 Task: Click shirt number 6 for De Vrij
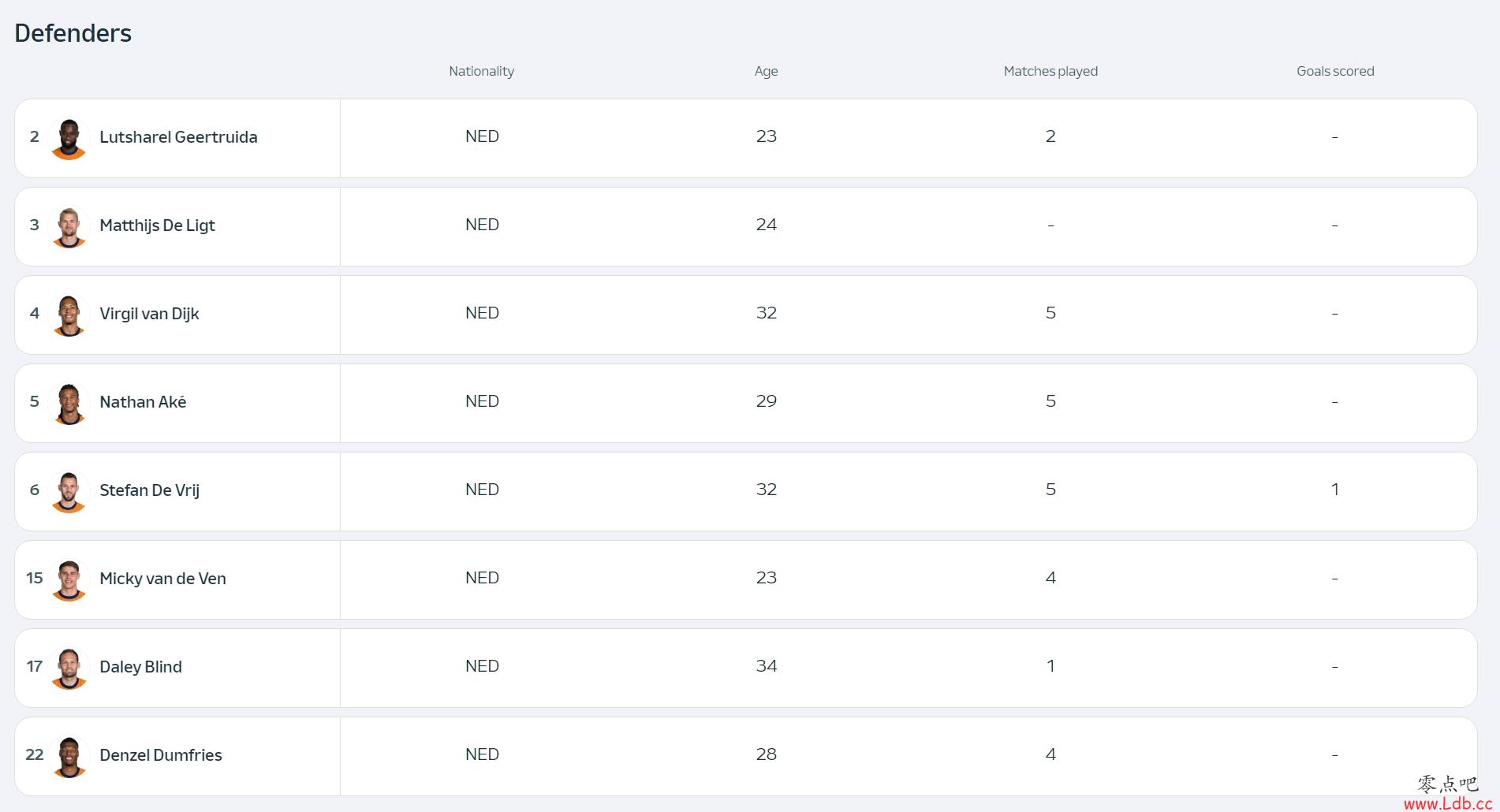(35, 490)
